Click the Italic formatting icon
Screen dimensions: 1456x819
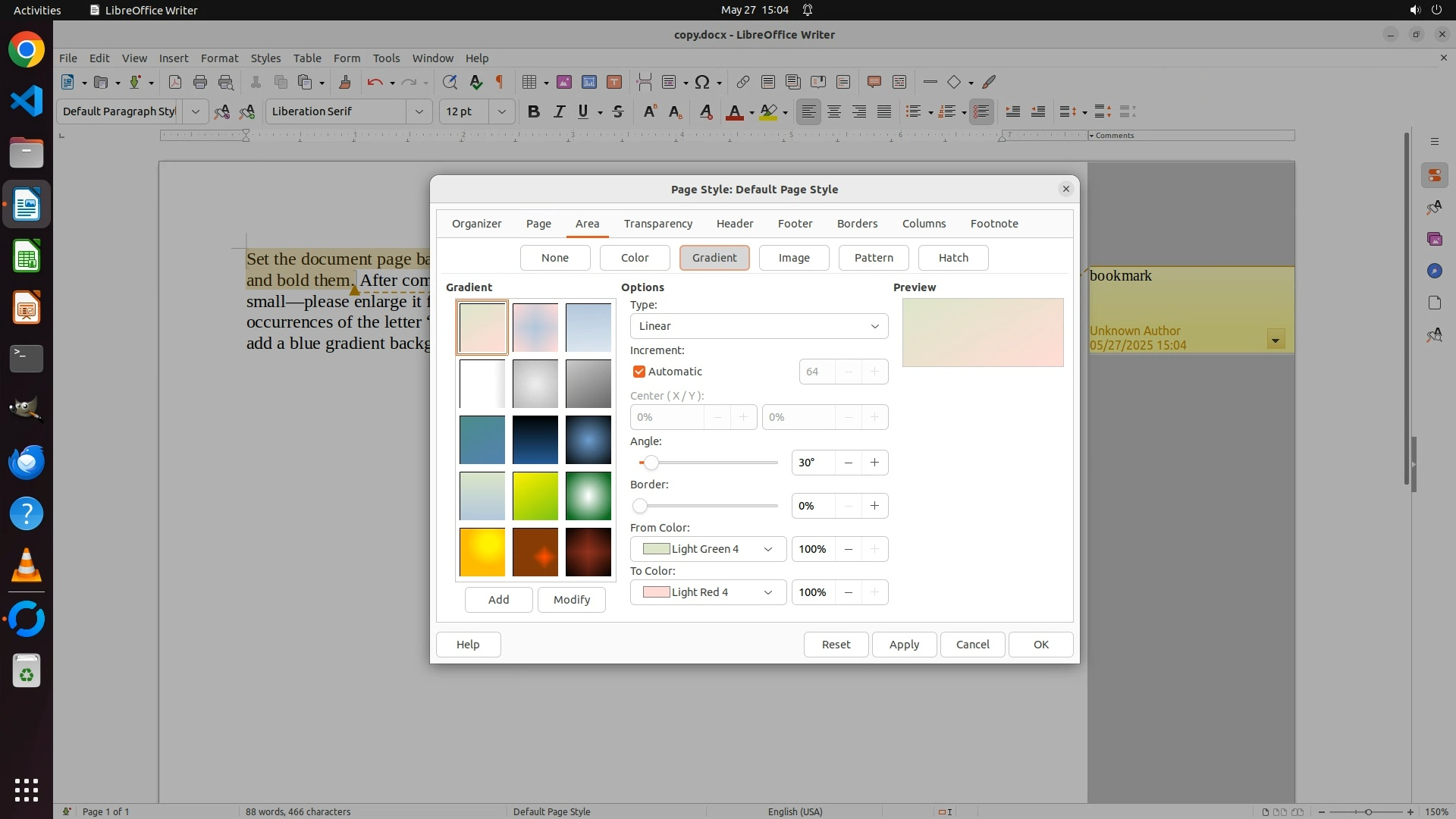[x=559, y=111]
